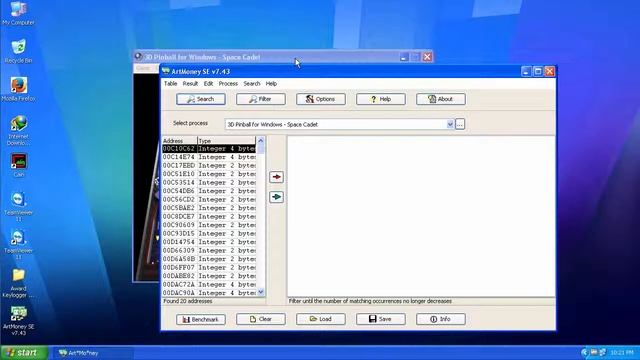640x360 pixels.
Task: Click the ellipsis button beside process dropdown
Action: pos(460,124)
